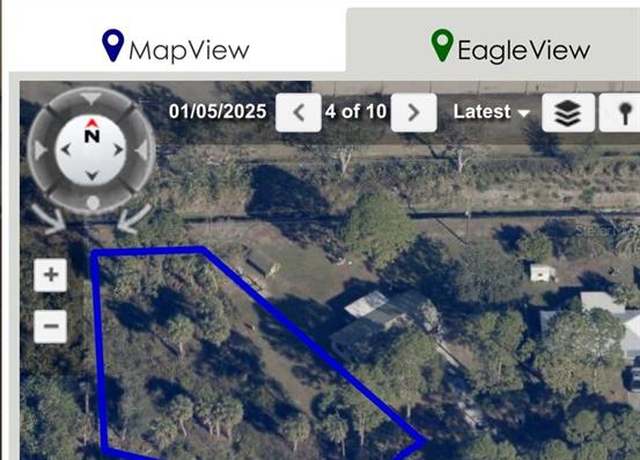Pan map down using compass inner arrow
This screenshot has height=460, width=640.
(92, 176)
